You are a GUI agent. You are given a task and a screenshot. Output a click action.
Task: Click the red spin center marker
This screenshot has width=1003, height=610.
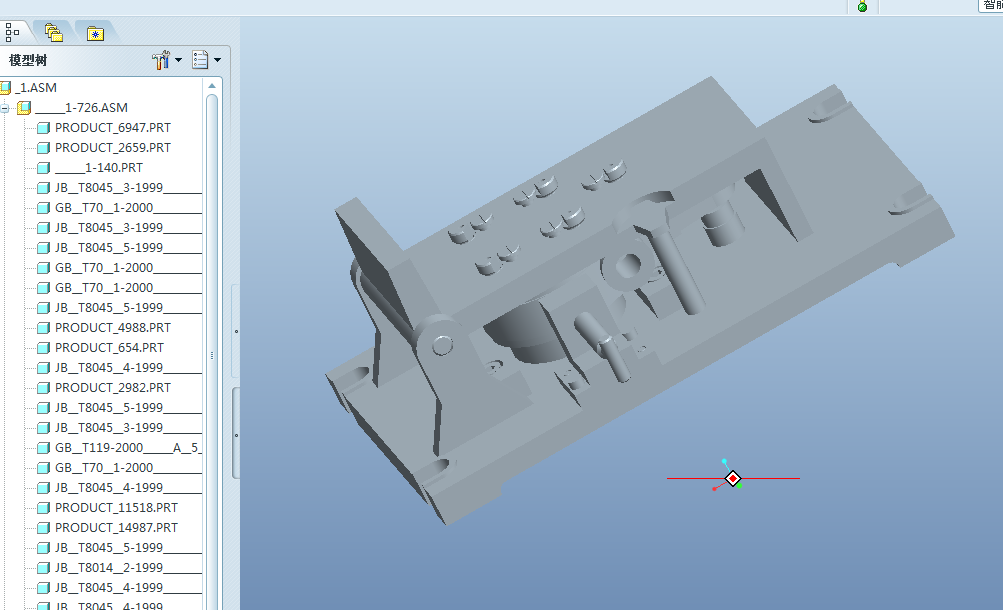coord(733,478)
